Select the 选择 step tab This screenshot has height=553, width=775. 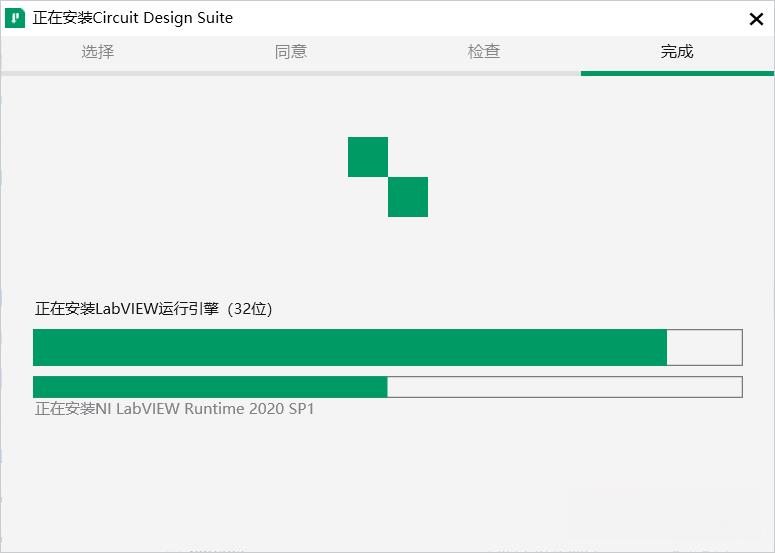pyautogui.click(x=97, y=51)
